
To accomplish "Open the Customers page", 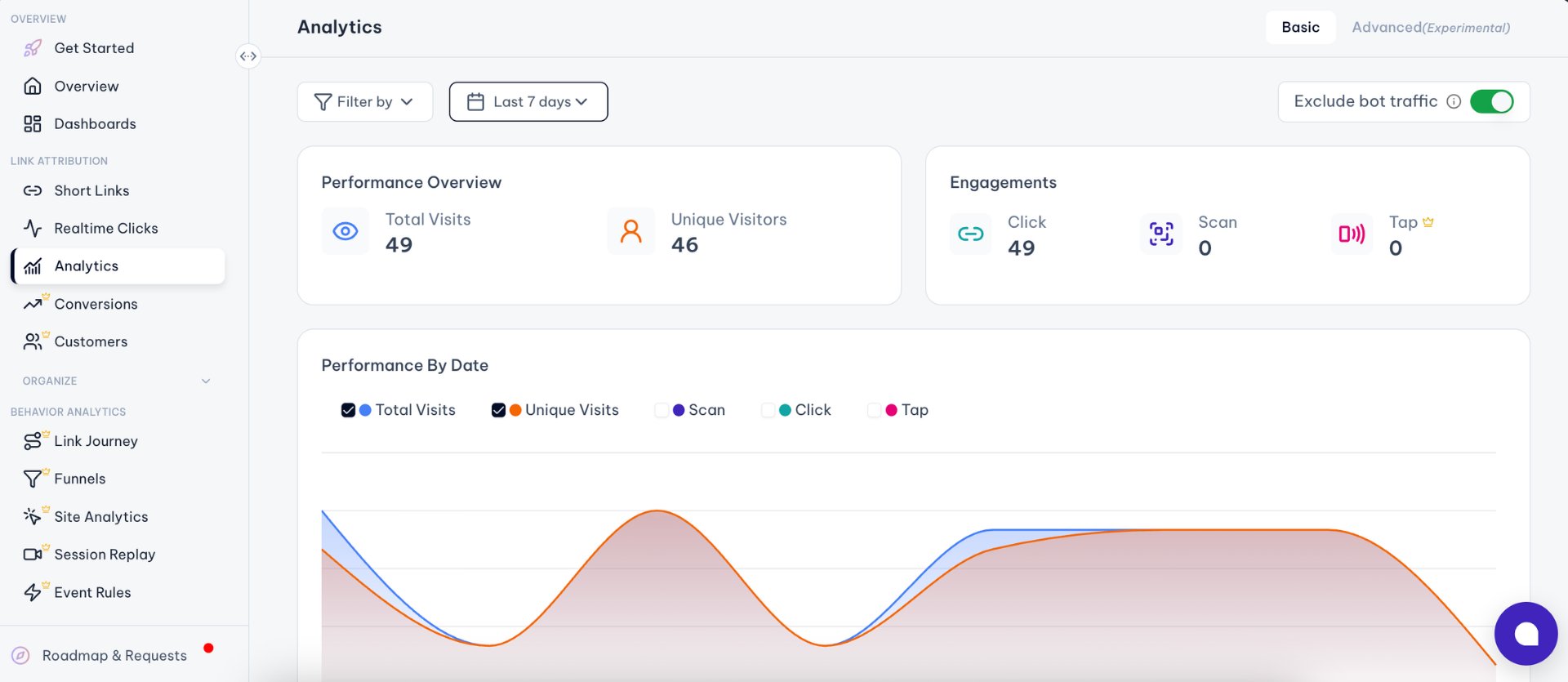I will point(91,341).
